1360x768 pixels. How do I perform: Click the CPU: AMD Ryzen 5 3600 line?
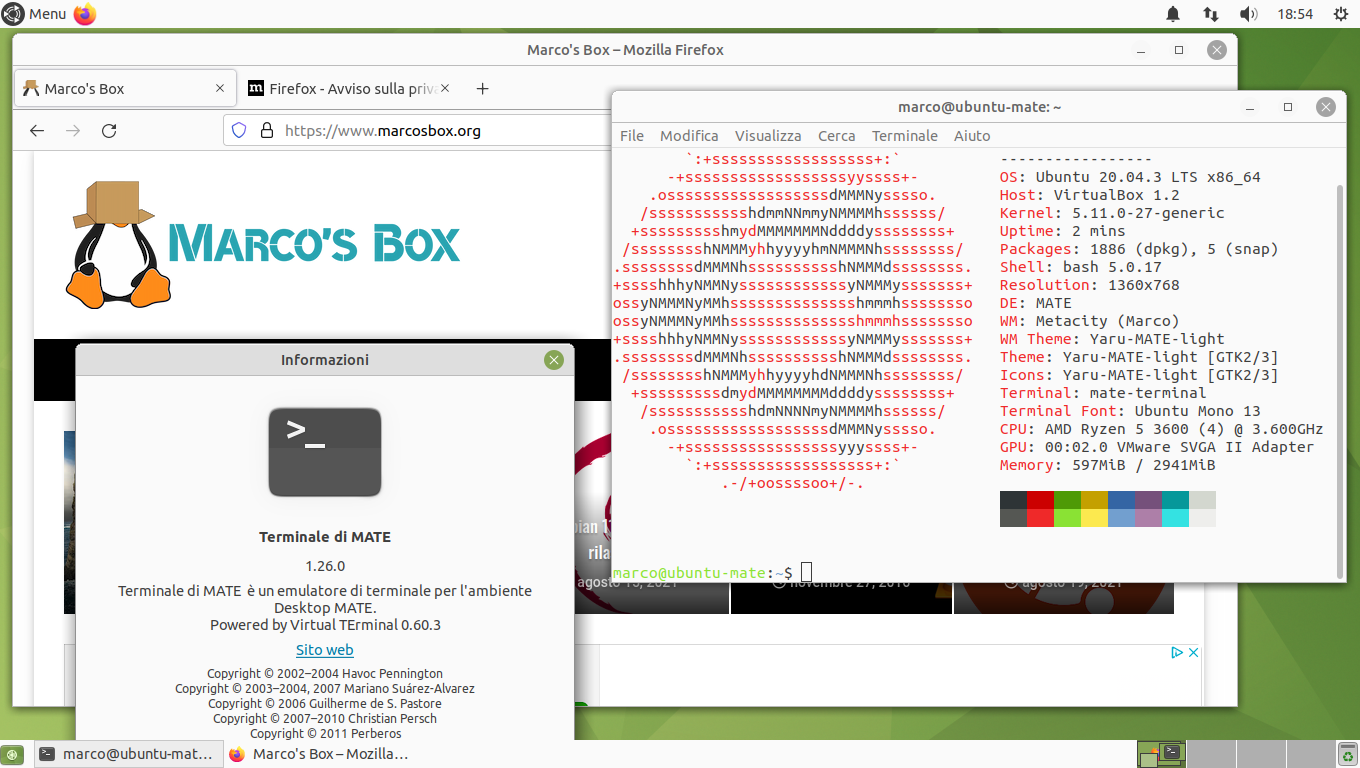tap(1162, 429)
